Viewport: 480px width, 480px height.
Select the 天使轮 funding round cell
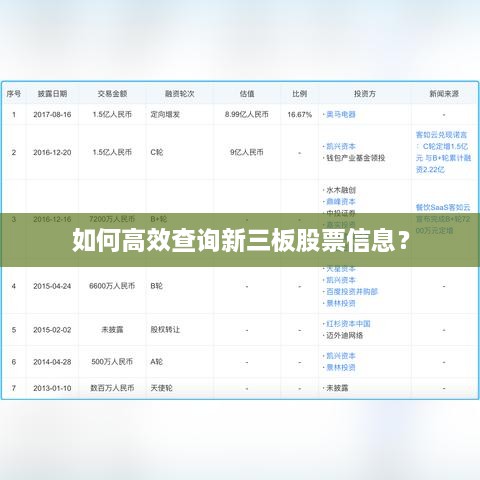pyautogui.click(x=161, y=388)
